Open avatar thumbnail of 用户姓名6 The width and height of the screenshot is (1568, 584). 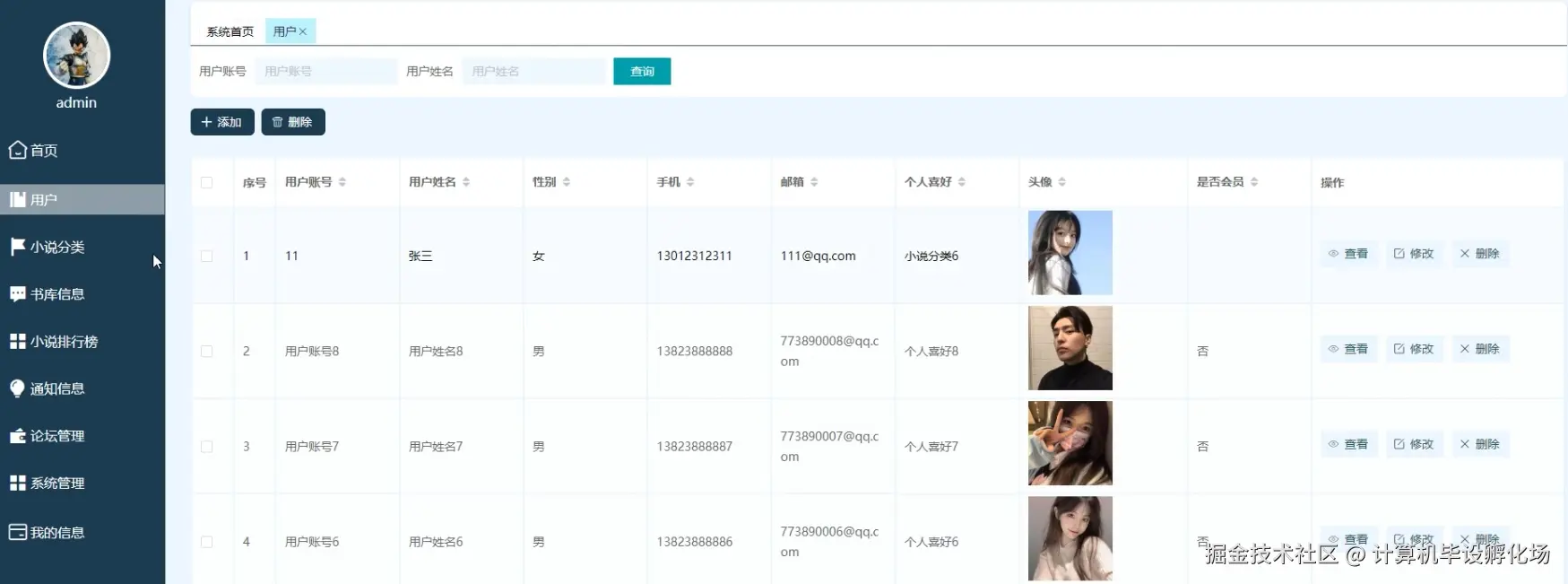pos(1070,538)
